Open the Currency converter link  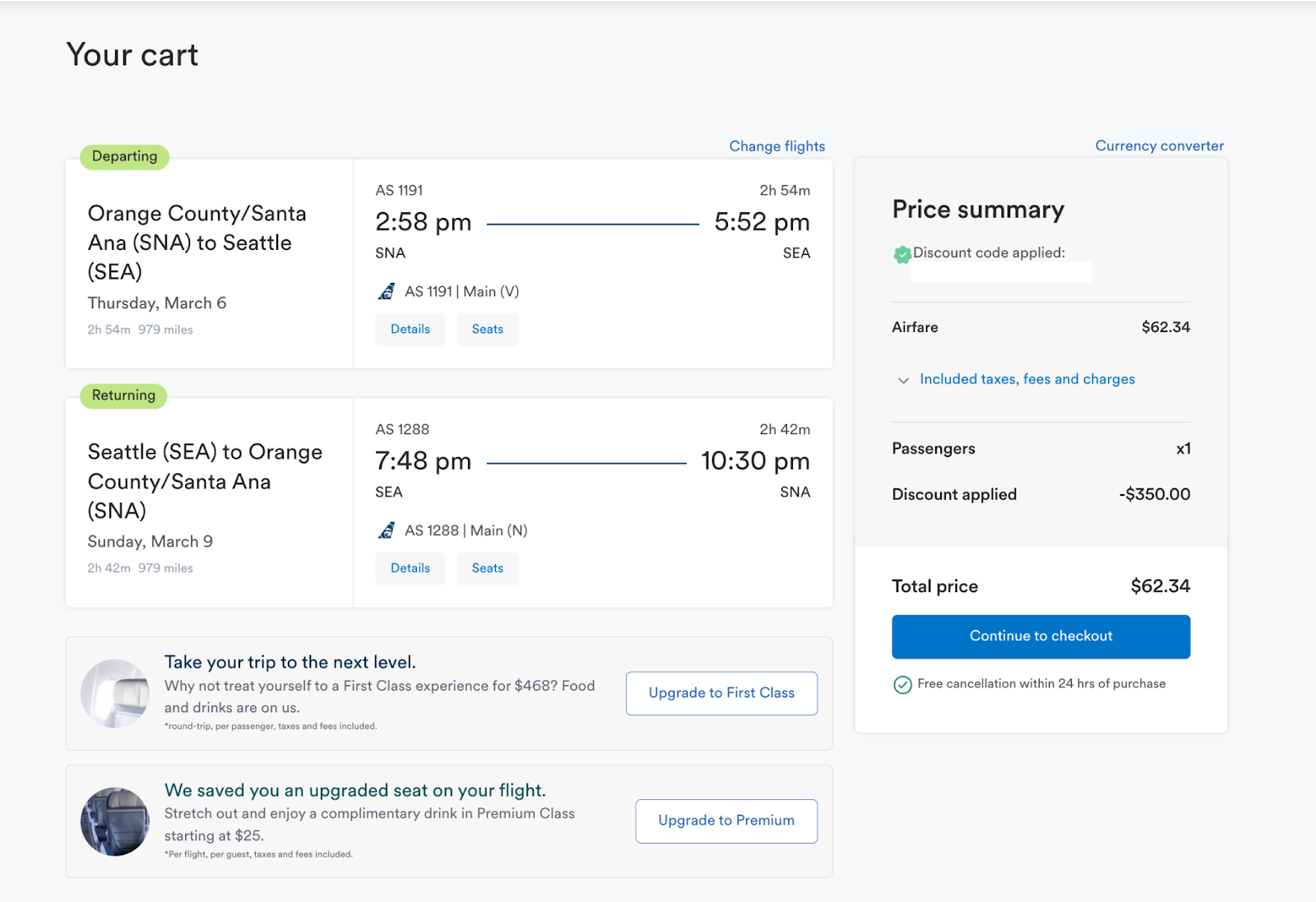(1159, 146)
